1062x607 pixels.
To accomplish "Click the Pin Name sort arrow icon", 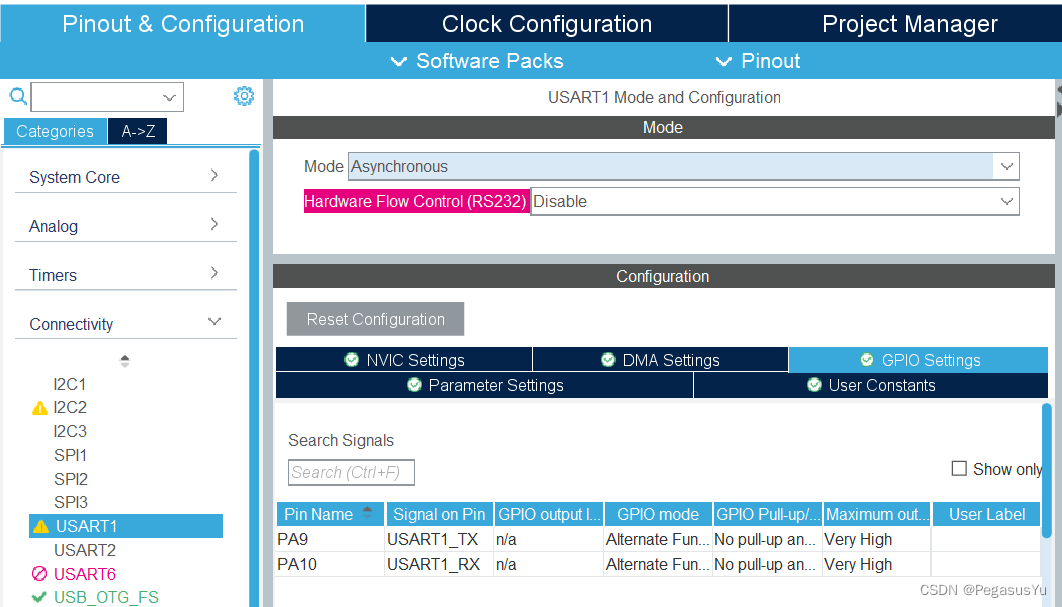I will point(367,513).
